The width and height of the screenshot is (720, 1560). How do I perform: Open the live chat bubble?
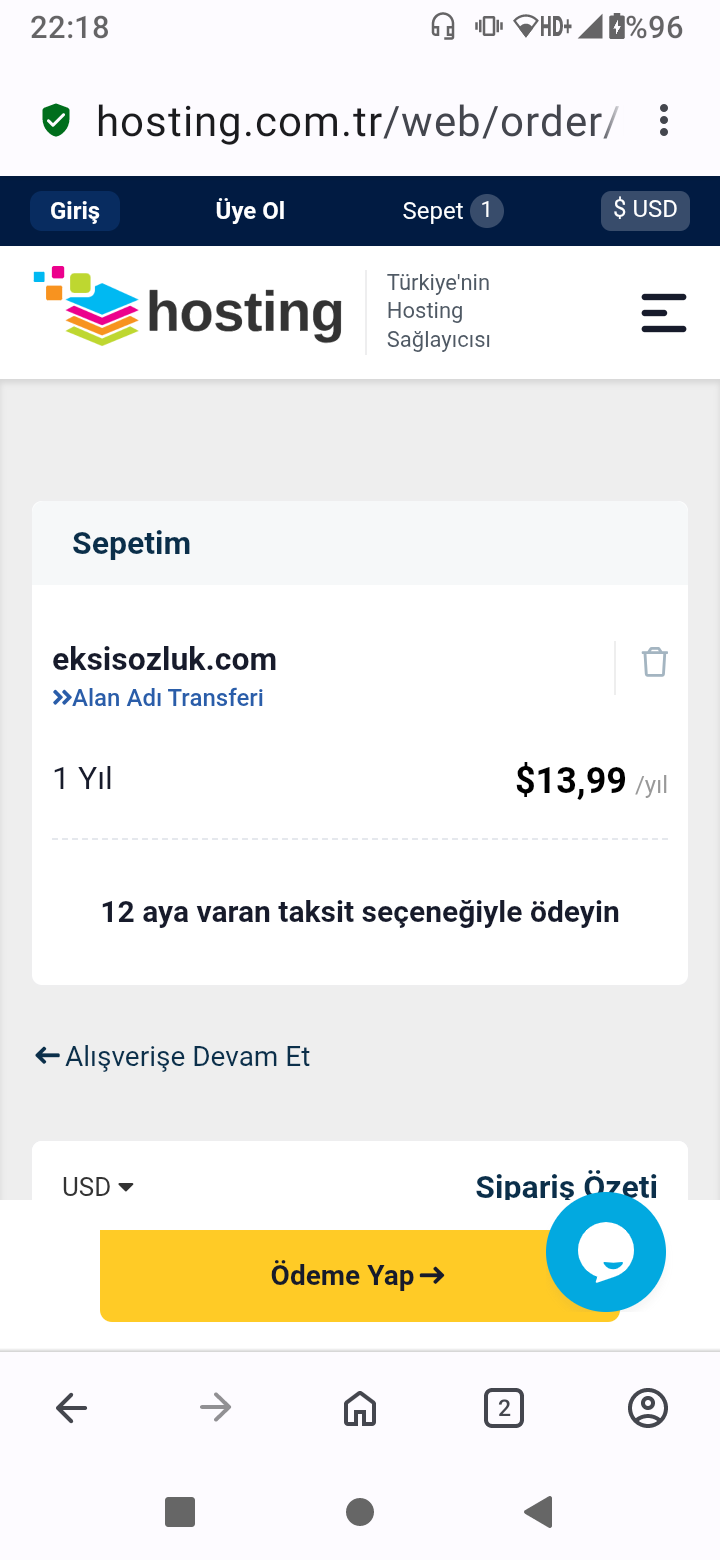606,1251
